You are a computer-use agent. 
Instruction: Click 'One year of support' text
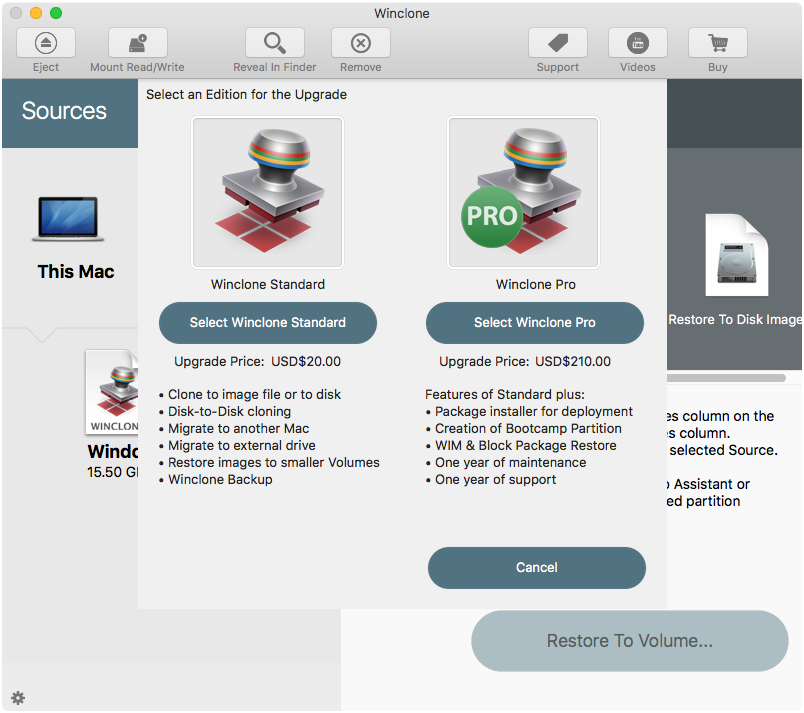(495, 479)
